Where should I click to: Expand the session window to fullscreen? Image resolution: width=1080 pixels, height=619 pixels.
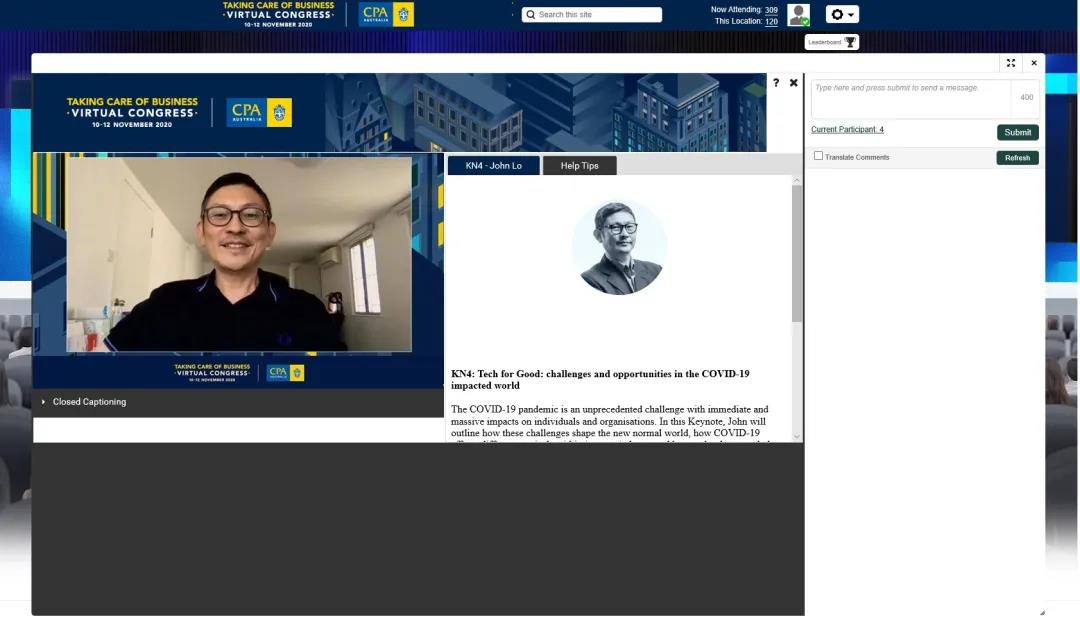(1011, 63)
